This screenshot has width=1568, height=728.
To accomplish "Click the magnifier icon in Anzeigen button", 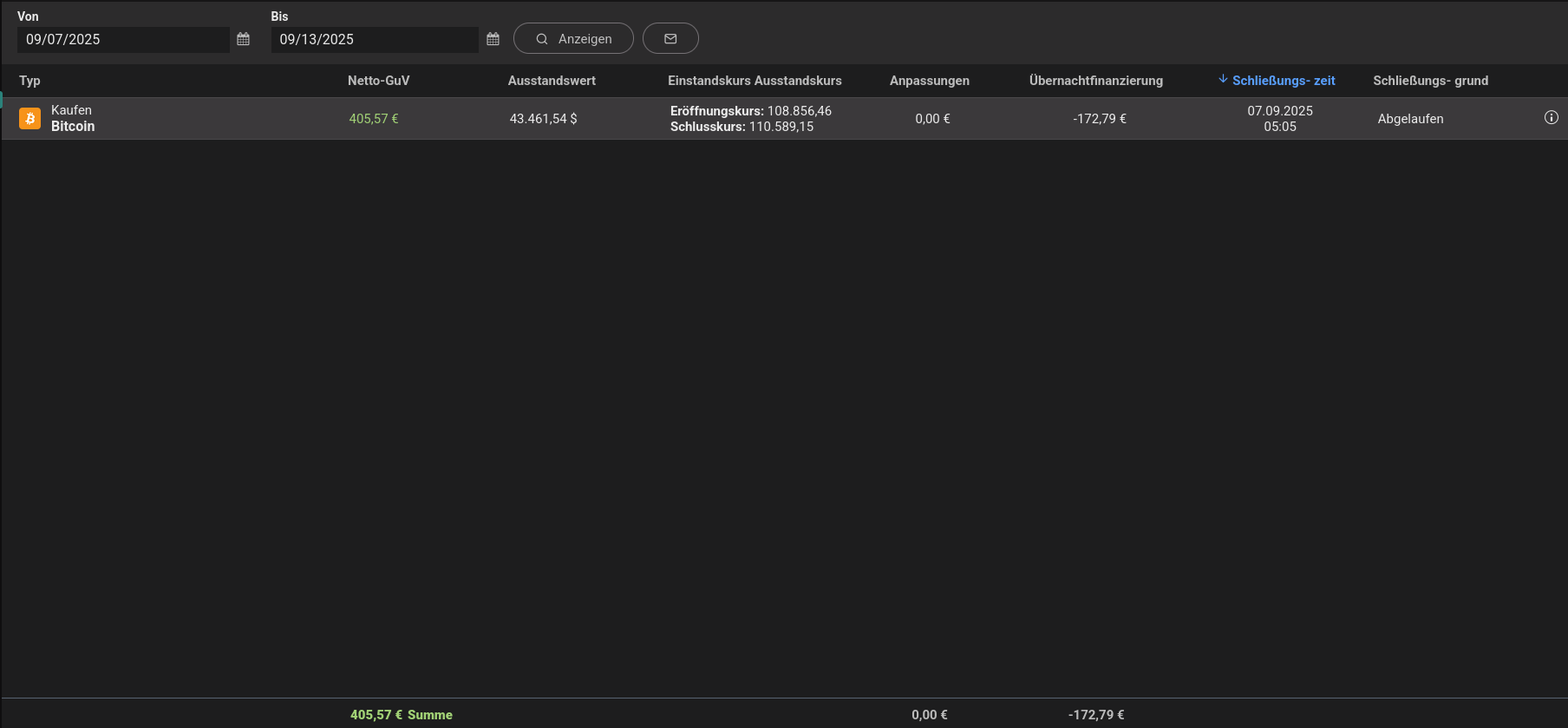I will pos(542,39).
